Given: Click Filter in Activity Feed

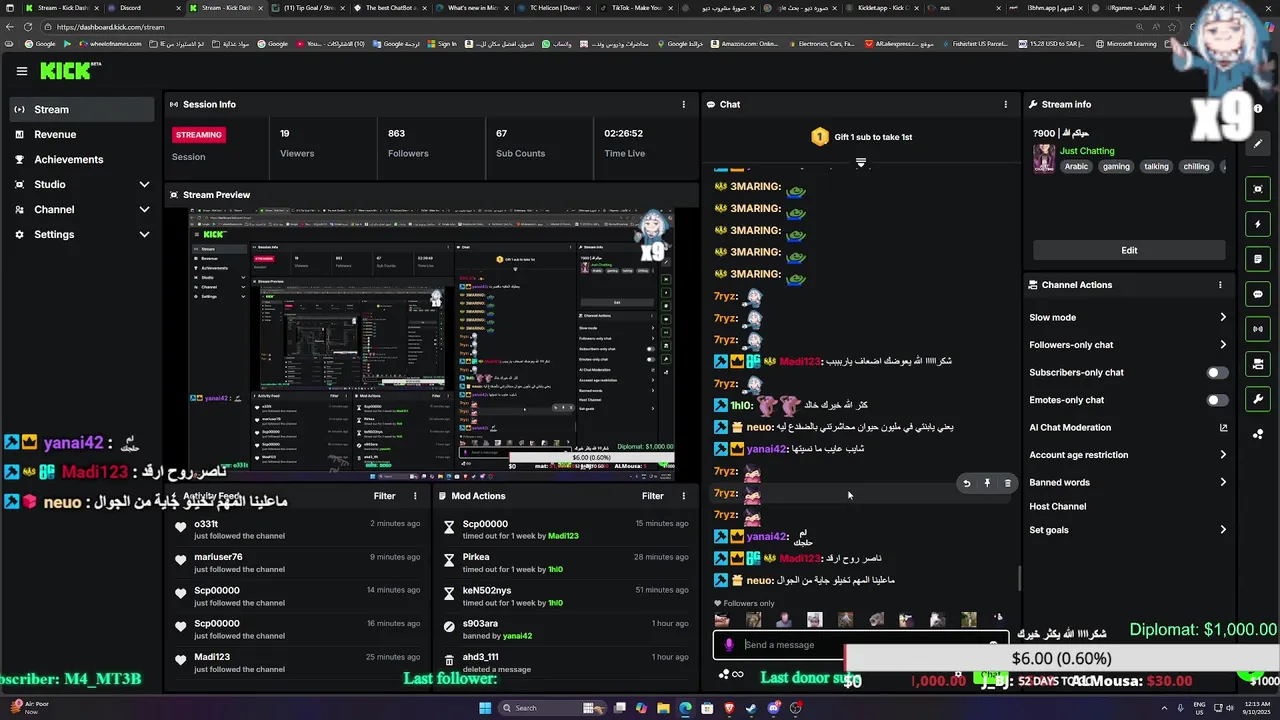Looking at the screenshot, I should (x=384, y=496).
